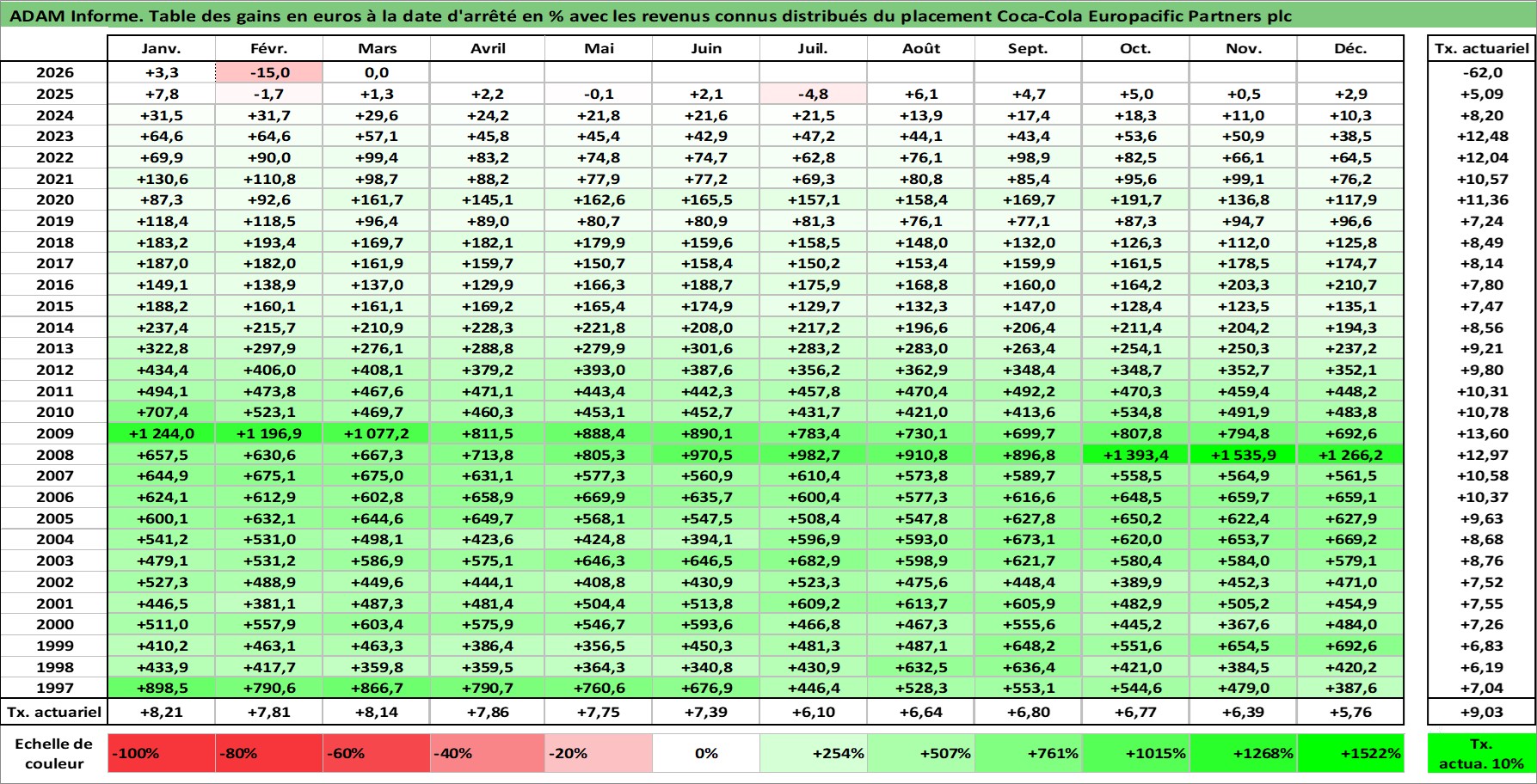
Task: Click the +761% color scale swatch
Action: pyautogui.click(x=1028, y=753)
